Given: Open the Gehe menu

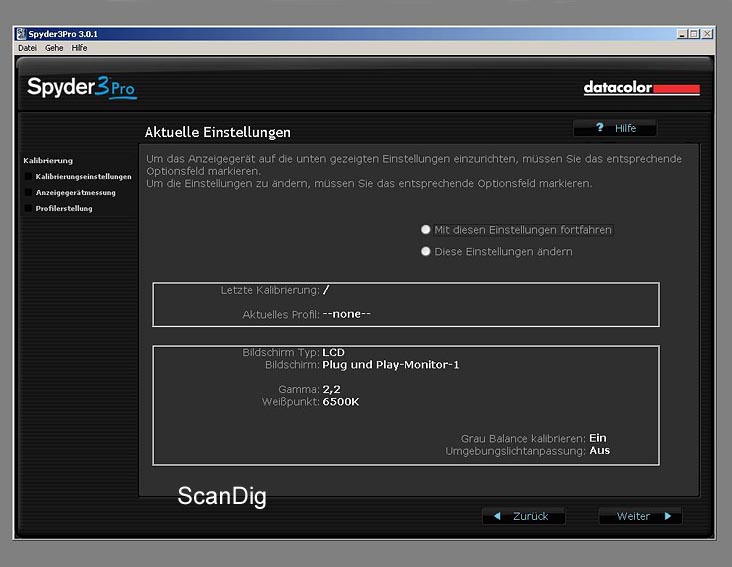Looking at the screenshot, I should tap(54, 48).
